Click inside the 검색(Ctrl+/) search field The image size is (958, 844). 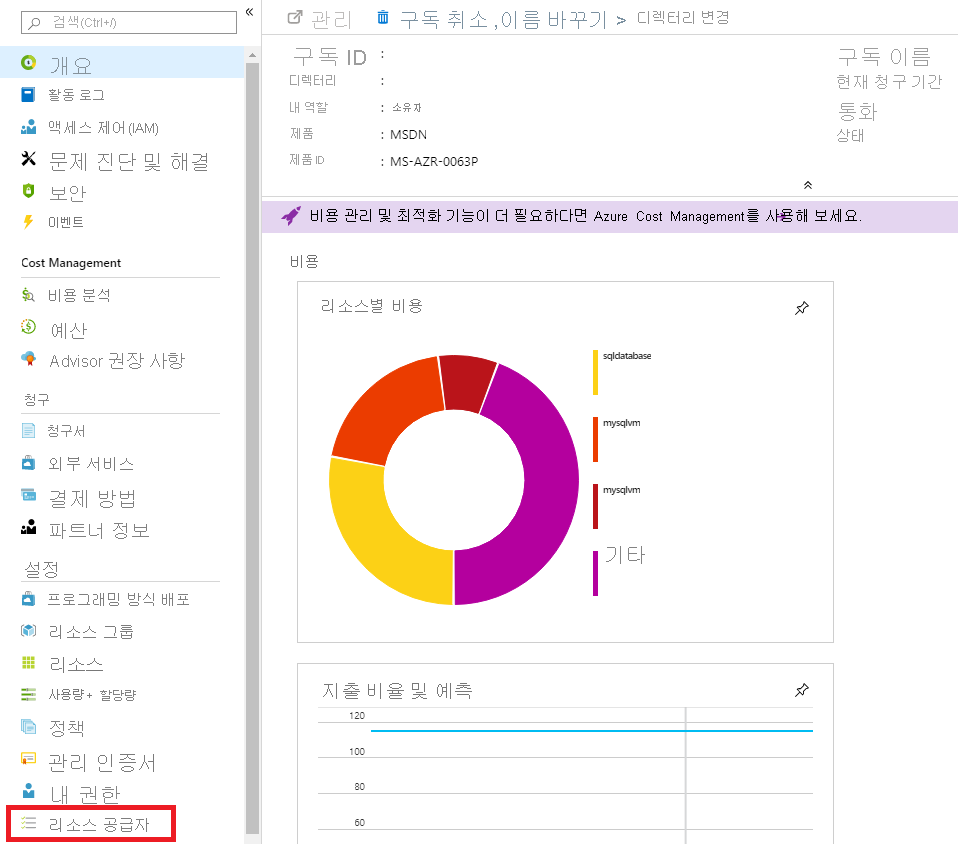coord(130,21)
